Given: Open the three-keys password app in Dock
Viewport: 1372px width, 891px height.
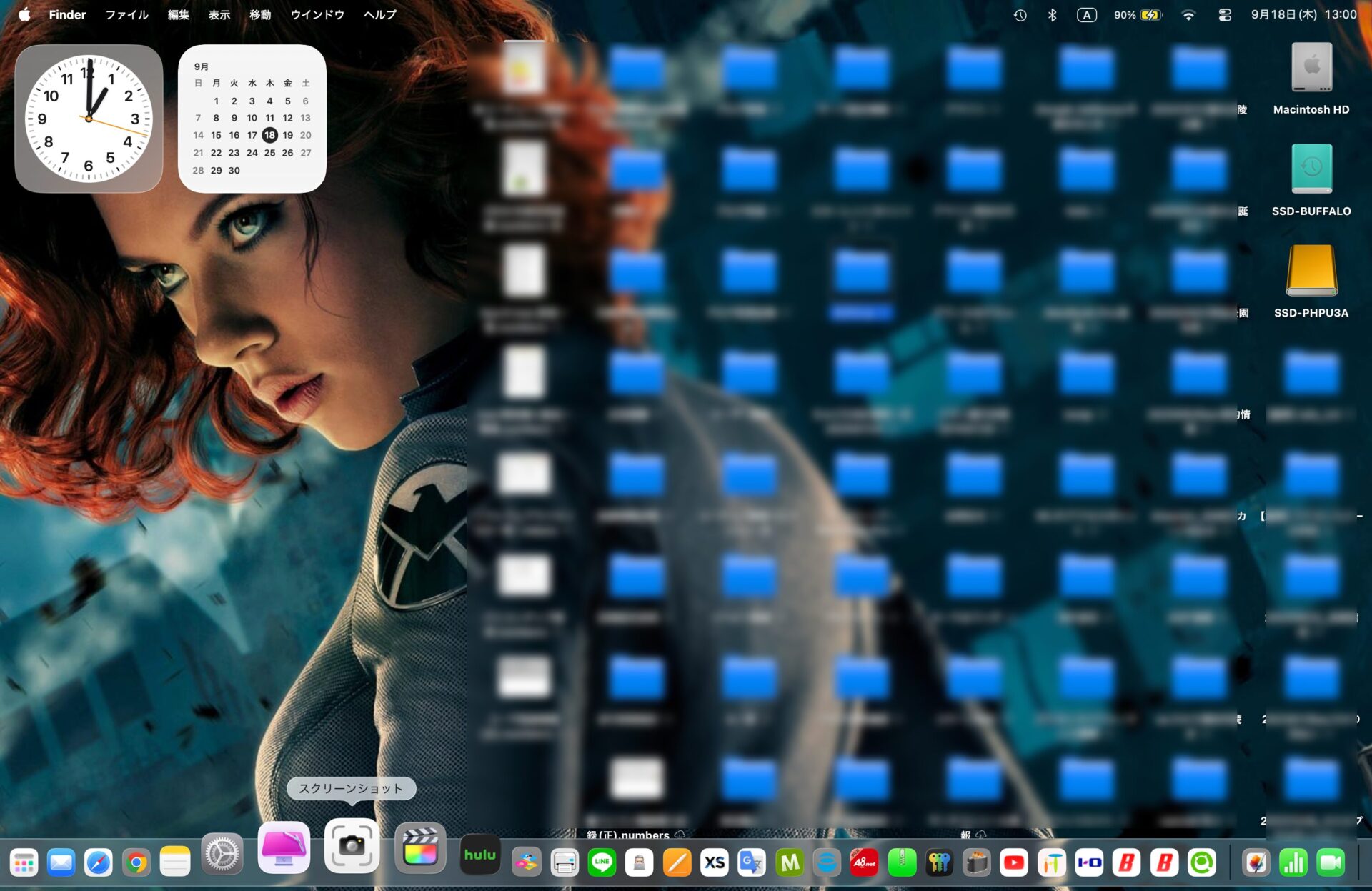Looking at the screenshot, I should coord(940,862).
